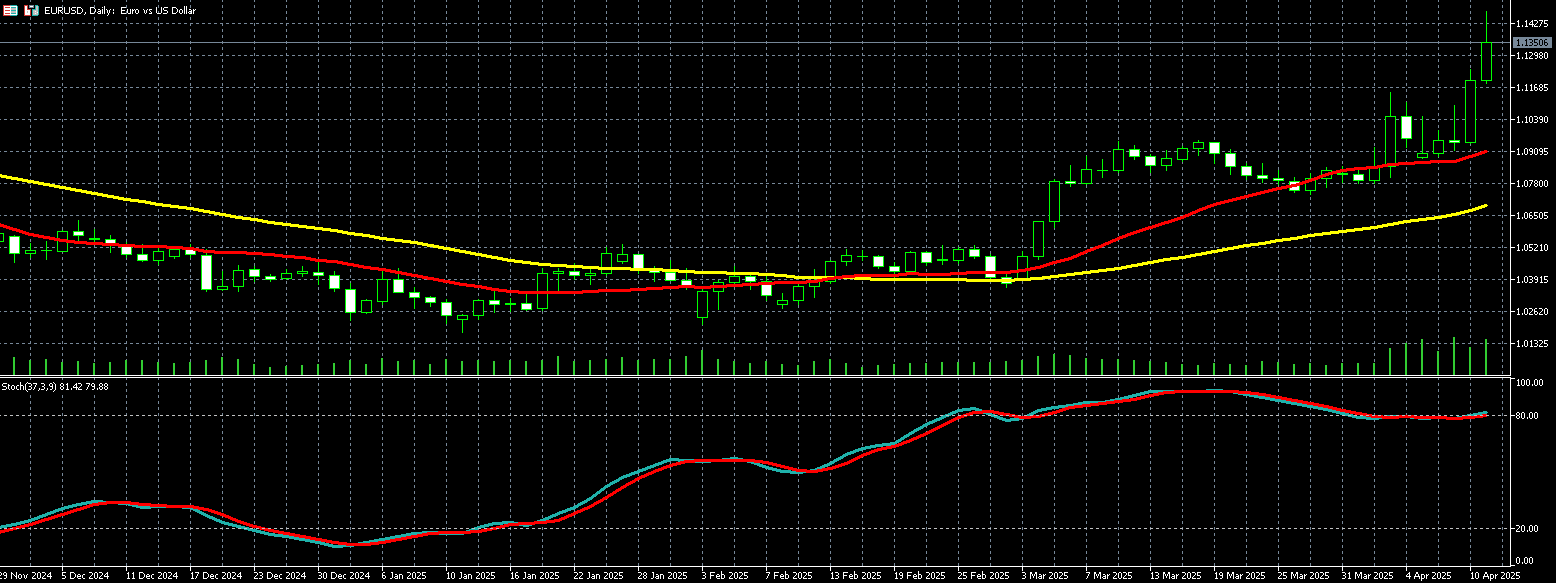1556x583 pixels.
Task: Open the one-click trading panel icon
Action: (x=9, y=10)
